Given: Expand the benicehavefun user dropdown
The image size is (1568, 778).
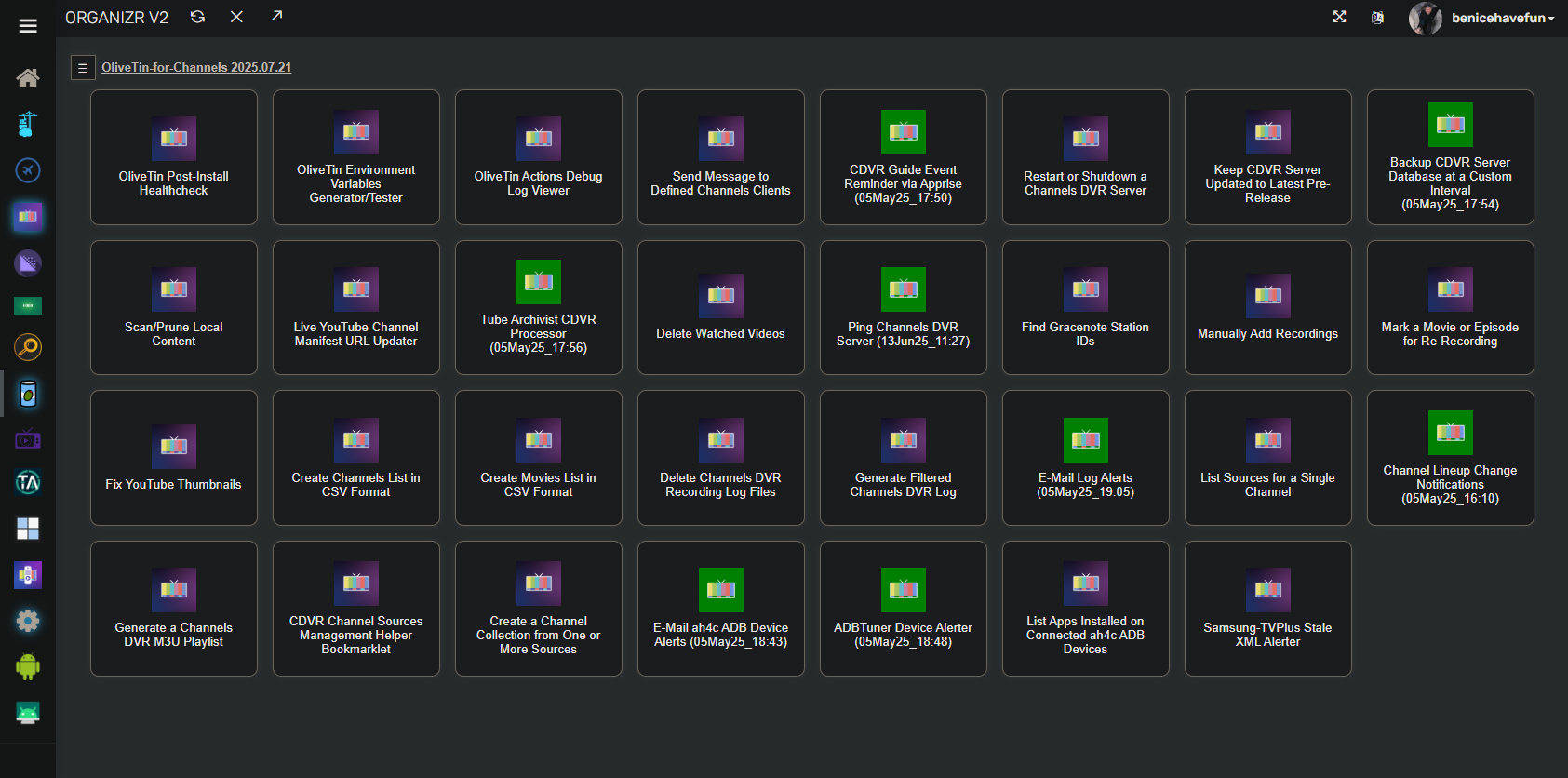Looking at the screenshot, I should click(x=1502, y=18).
